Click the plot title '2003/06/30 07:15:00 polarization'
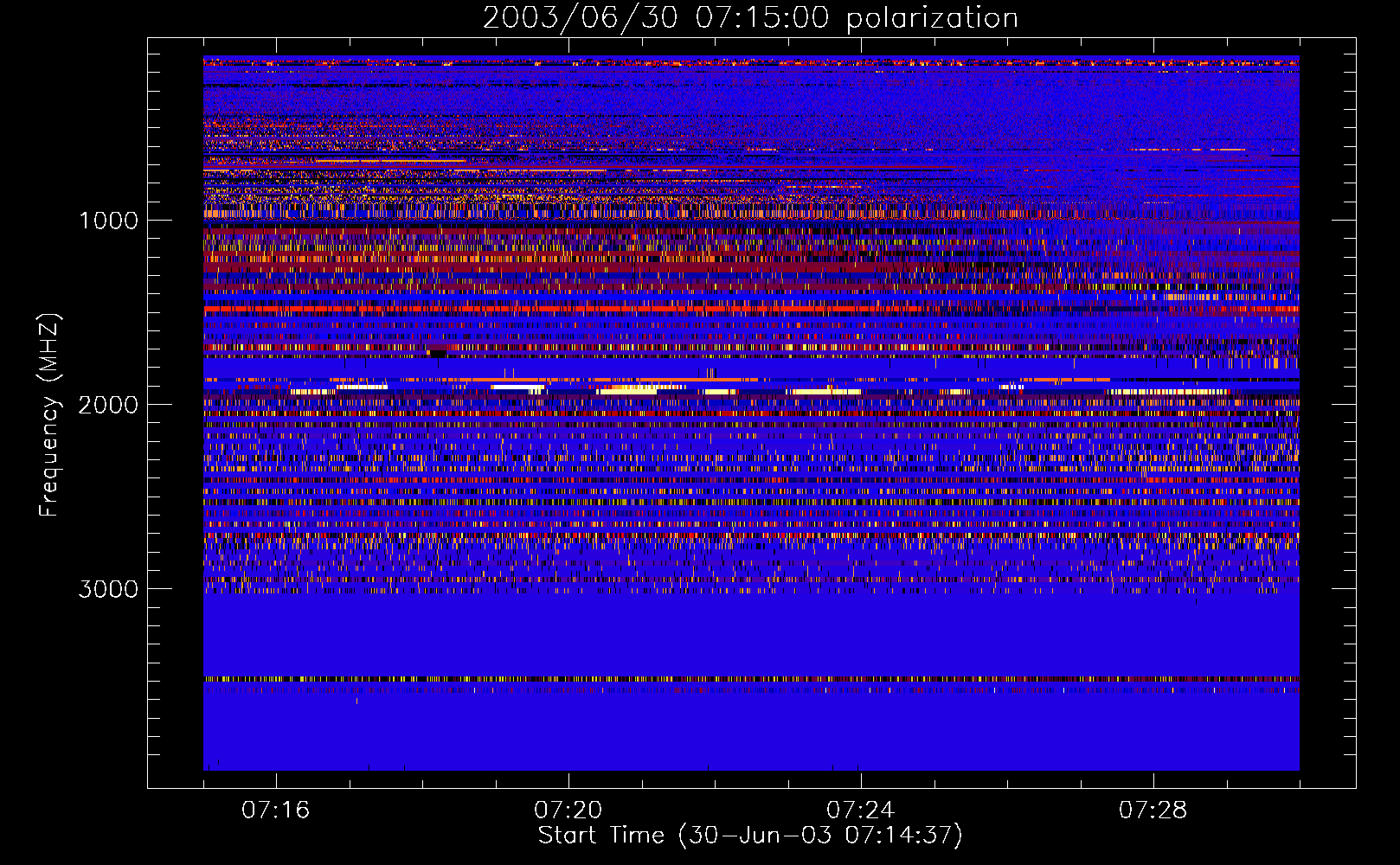Screen dimensions: 1400x865 [750, 18]
